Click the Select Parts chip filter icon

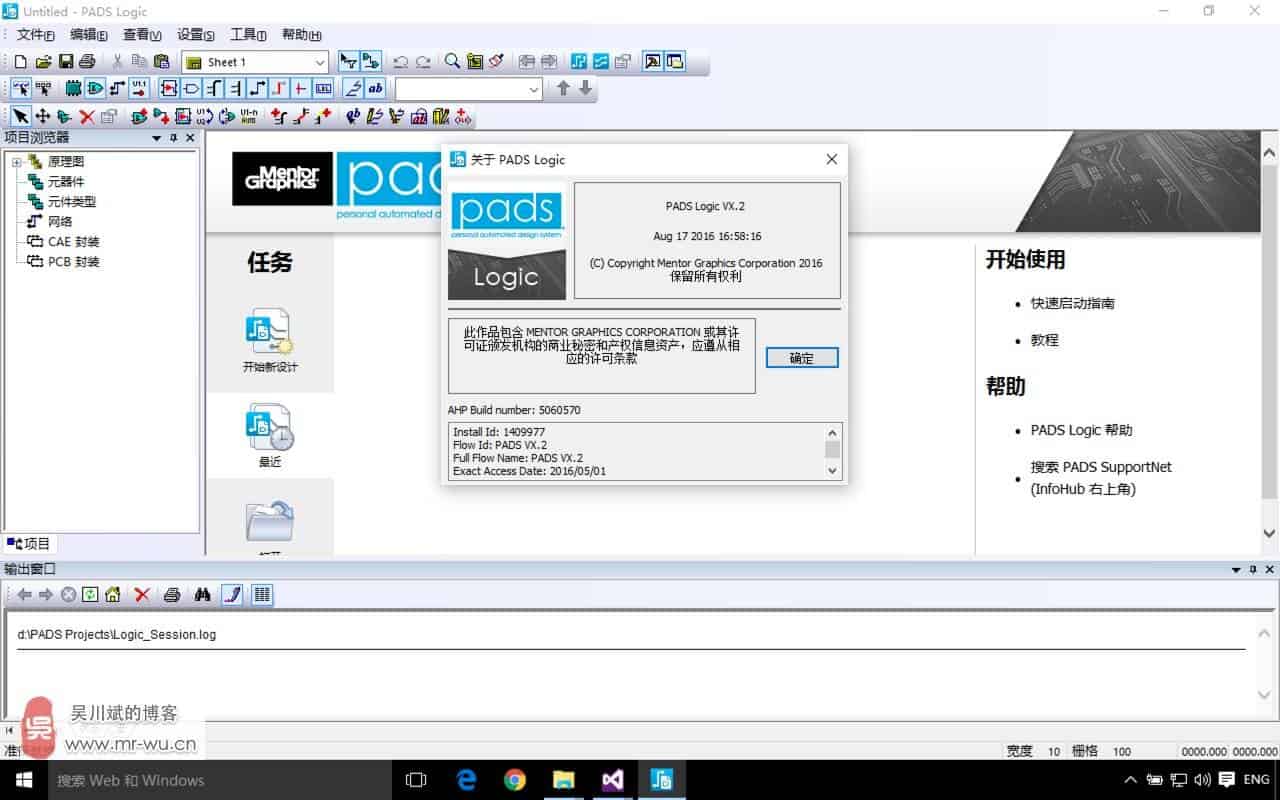click(73, 88)
